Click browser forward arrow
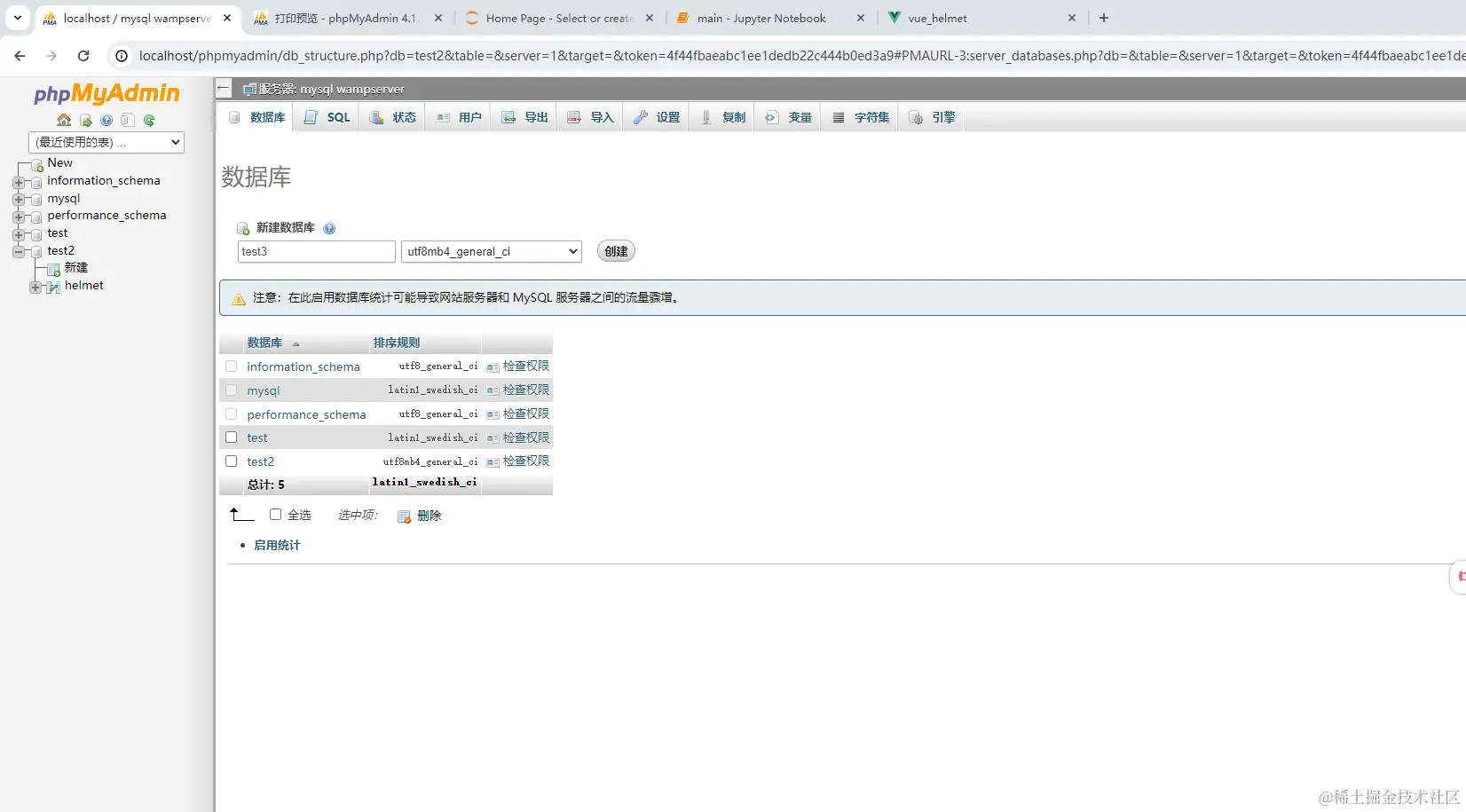Viewport: 1466px width, 812px height. coord(51,56)
